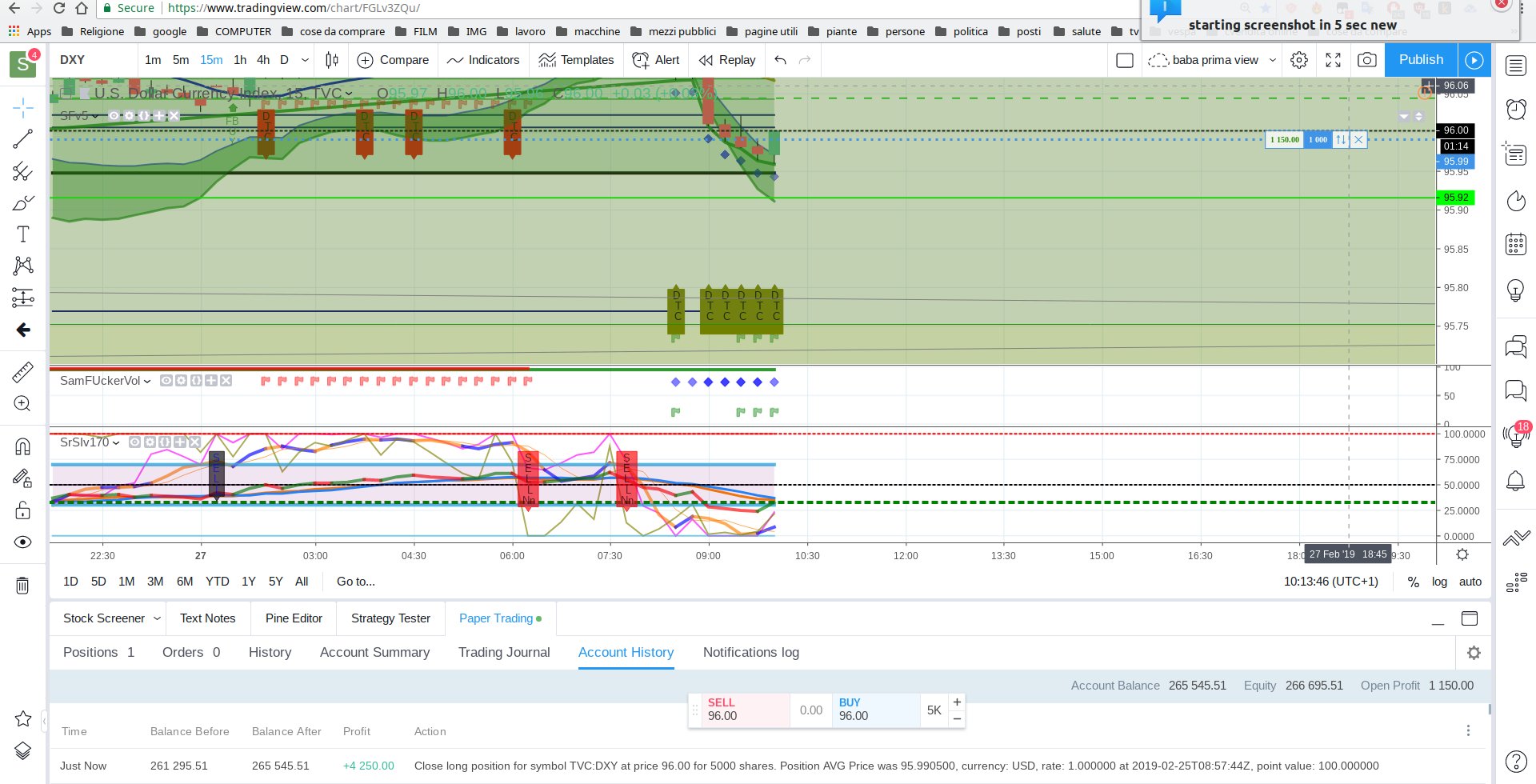The width and height of the screenshot is (1536, 784).
Task: Create an Alert
Action: 656,60
